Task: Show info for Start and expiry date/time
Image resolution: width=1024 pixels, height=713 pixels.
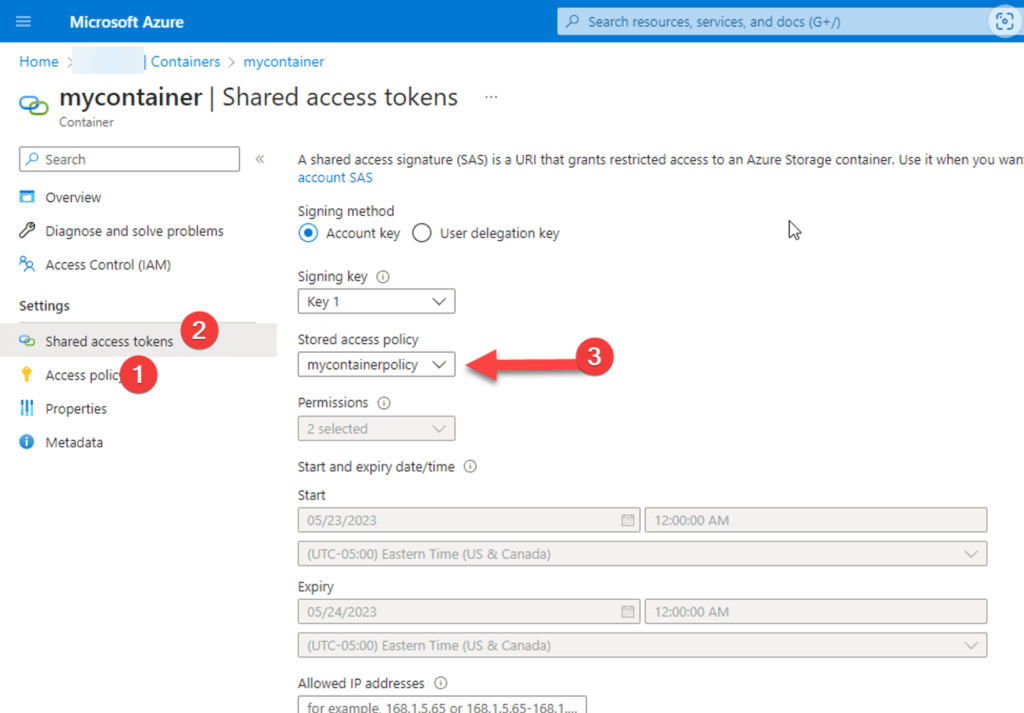Action: pos(470,467)
